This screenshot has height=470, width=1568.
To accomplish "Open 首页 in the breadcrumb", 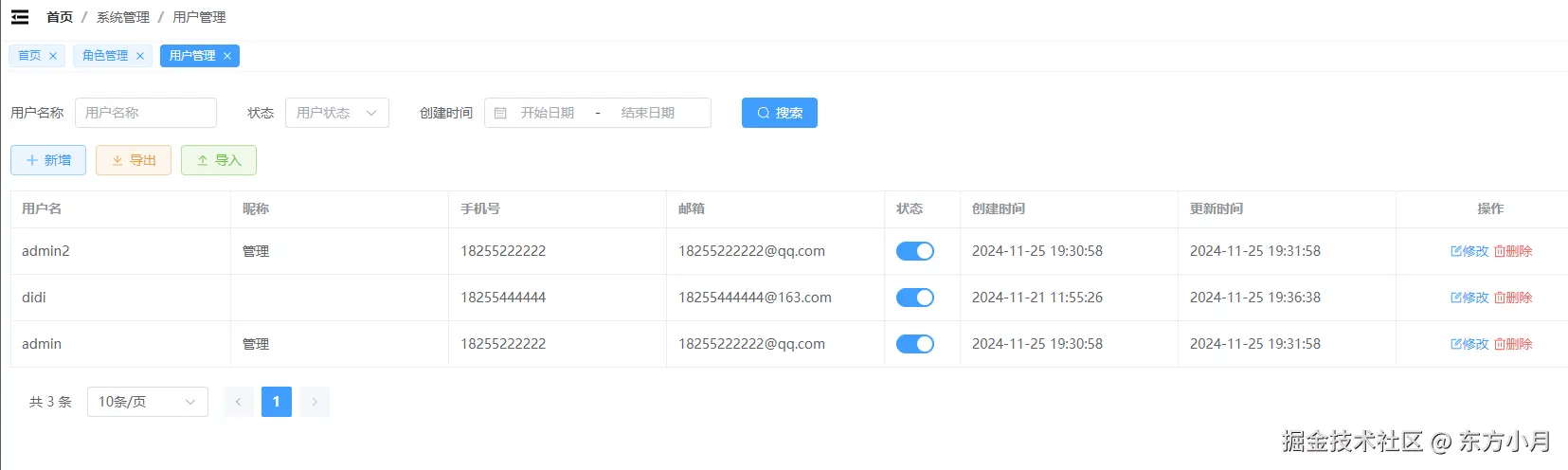I will pos(60,17).
